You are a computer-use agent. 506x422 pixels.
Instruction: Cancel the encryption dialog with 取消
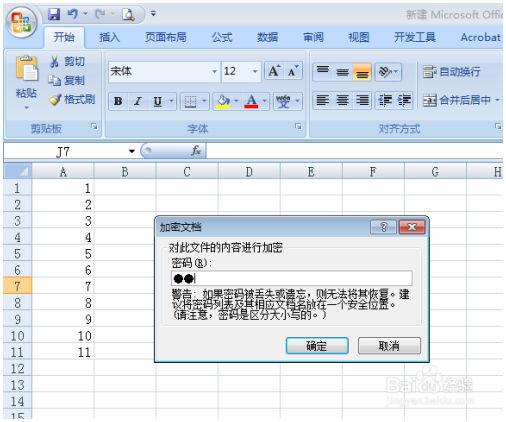click(x=389, y=346)
